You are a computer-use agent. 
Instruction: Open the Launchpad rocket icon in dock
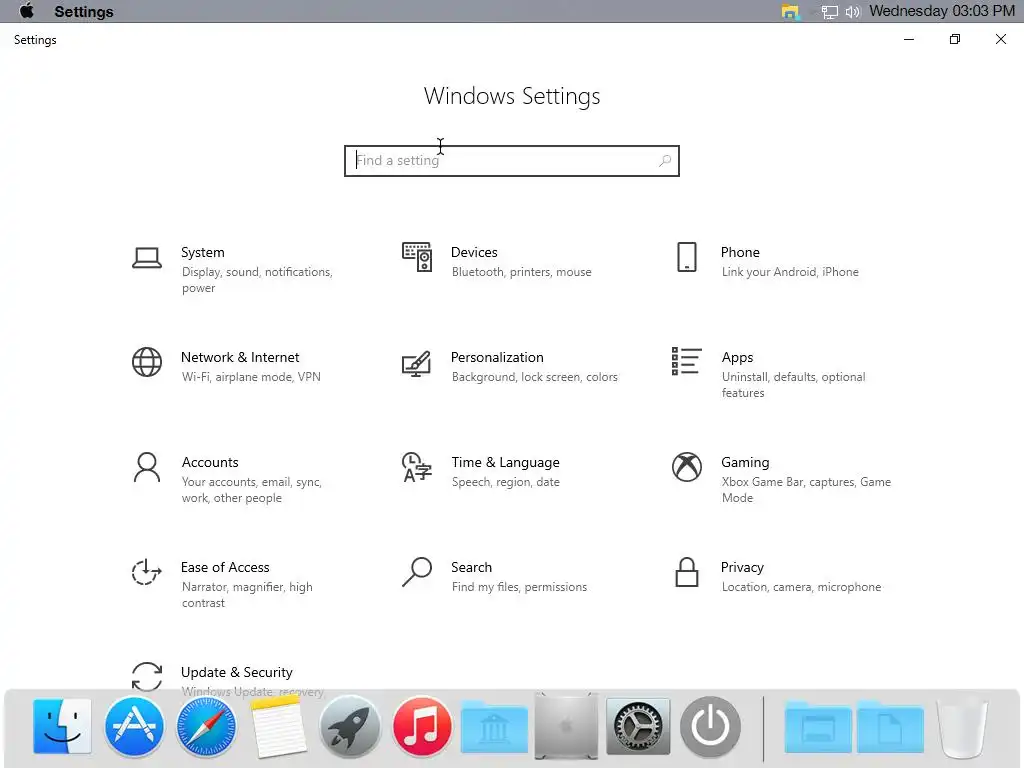click(350, 727)
